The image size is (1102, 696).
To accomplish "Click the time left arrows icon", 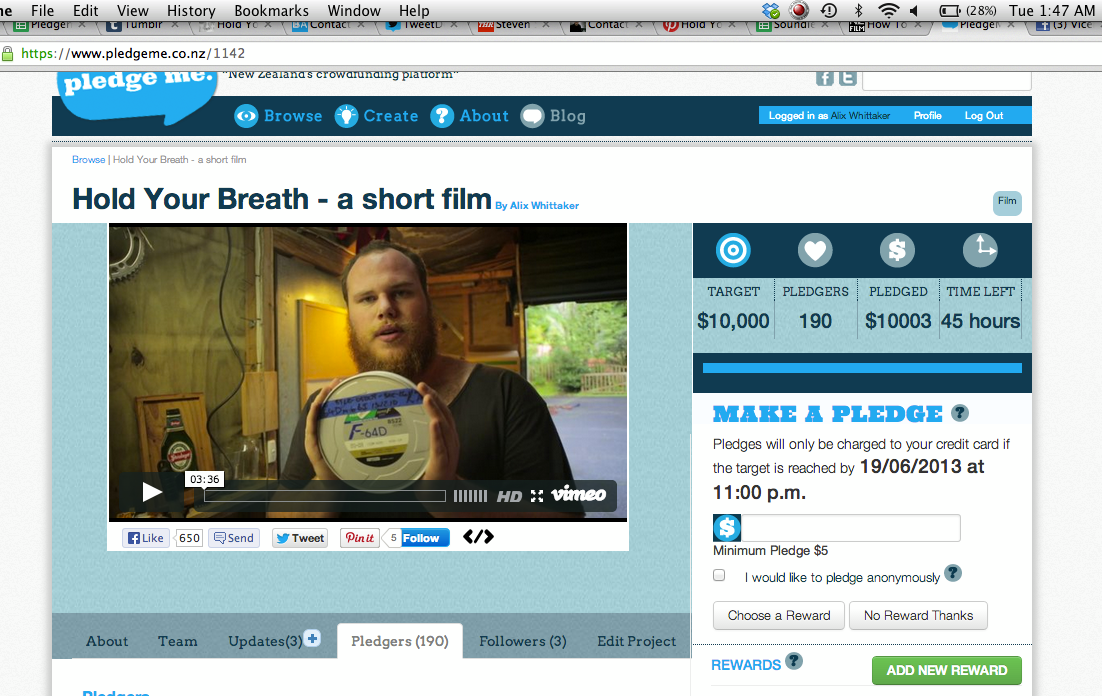I will [979, 250].
